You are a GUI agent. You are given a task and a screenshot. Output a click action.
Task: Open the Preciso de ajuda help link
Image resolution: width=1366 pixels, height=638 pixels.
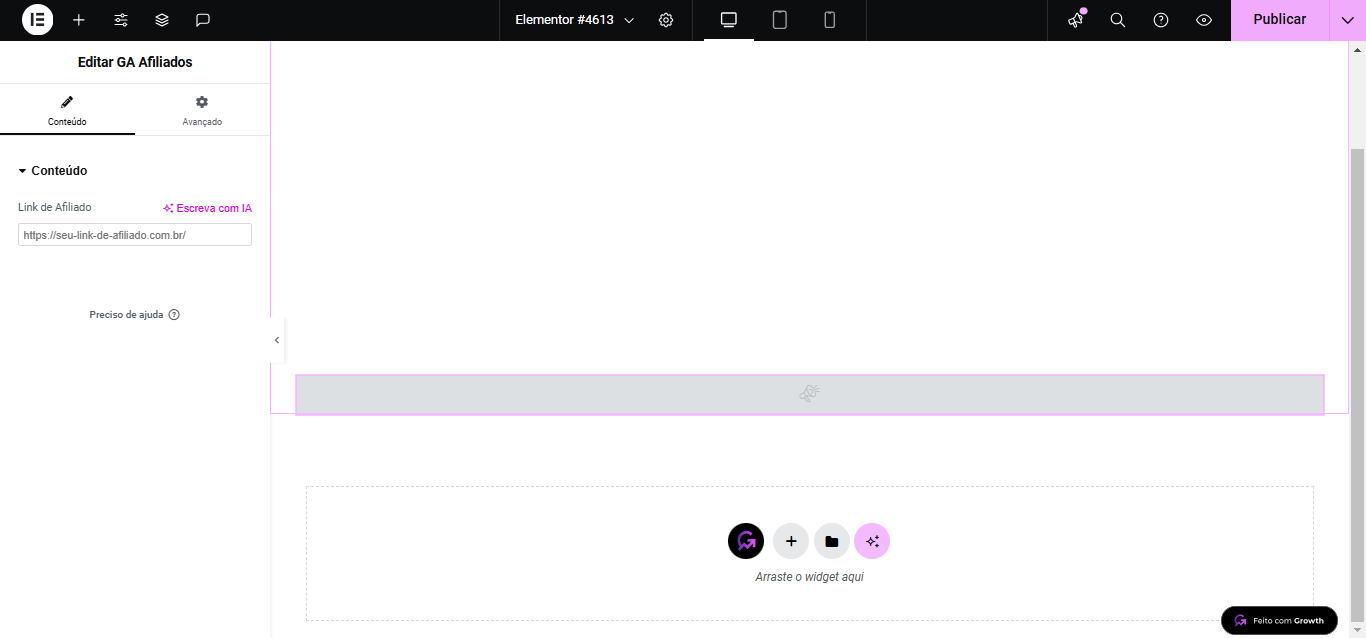[x=135, y=314]
